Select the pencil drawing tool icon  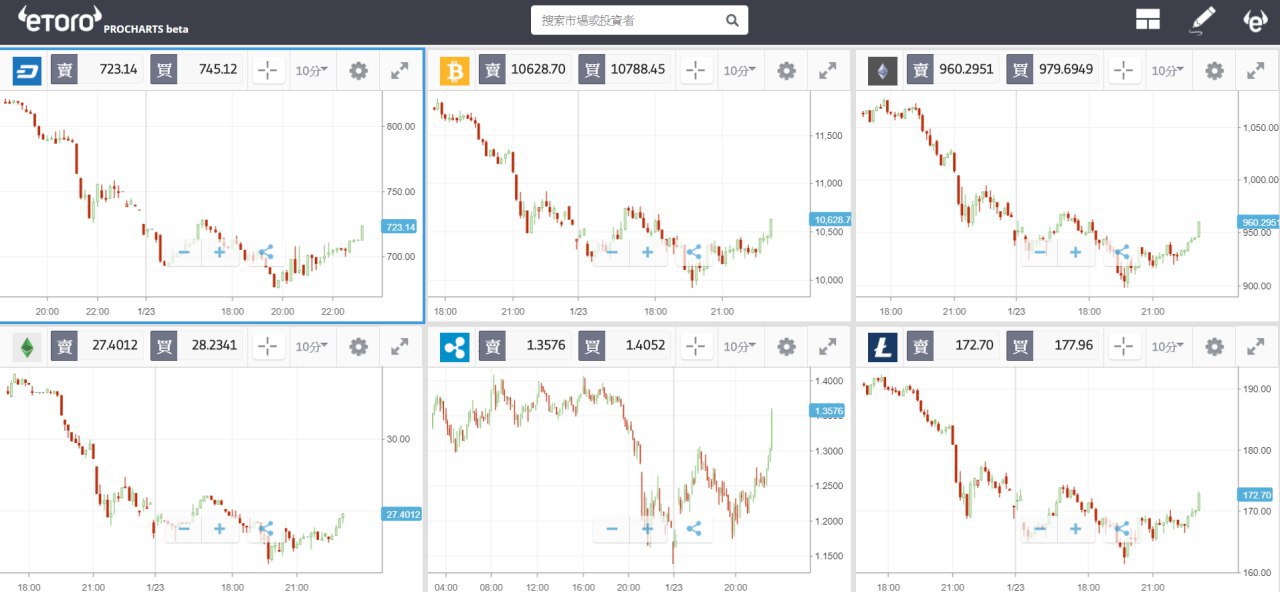[x=1203, y=20]
